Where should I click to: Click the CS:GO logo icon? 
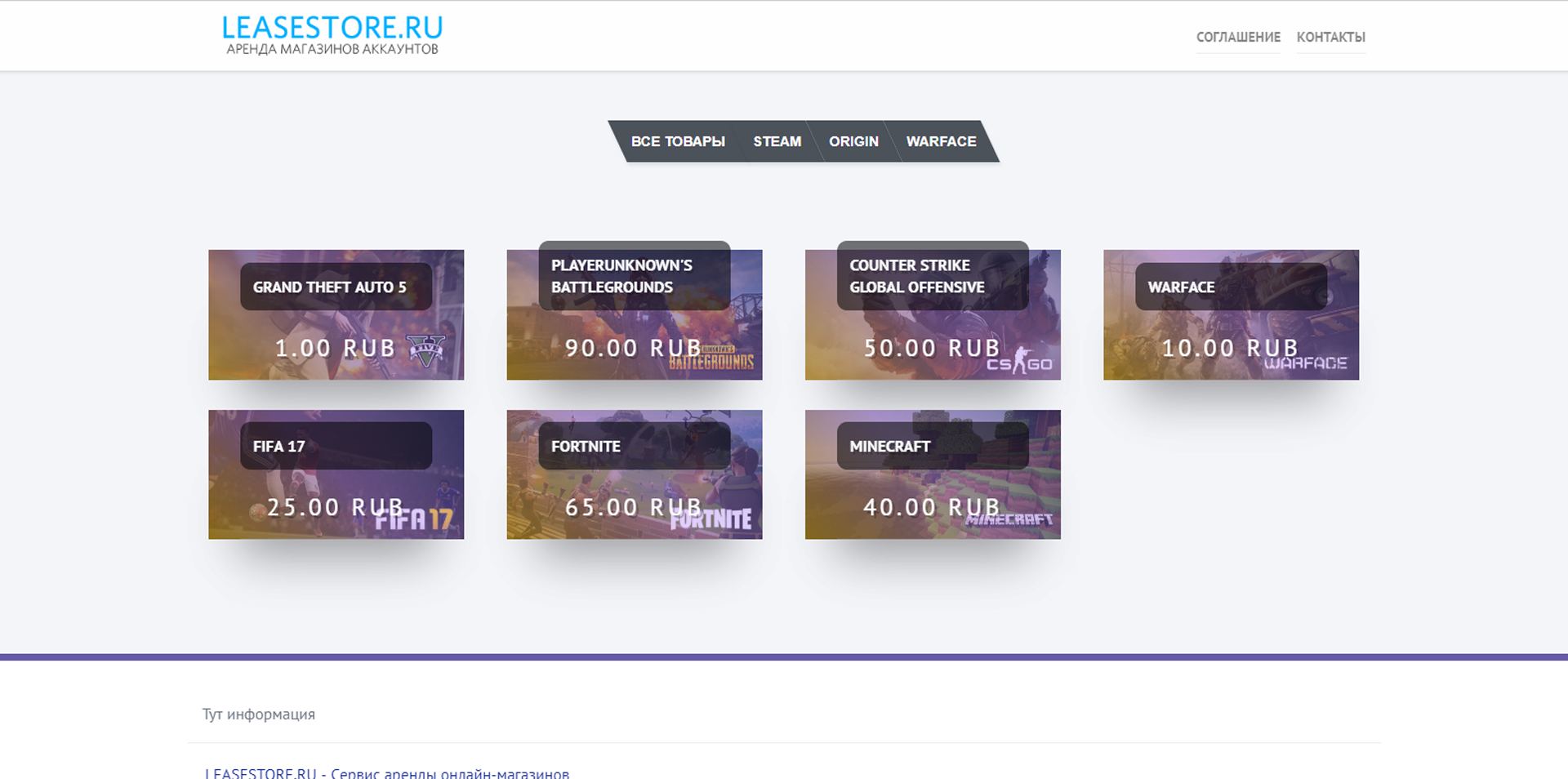pos(1020,362)
